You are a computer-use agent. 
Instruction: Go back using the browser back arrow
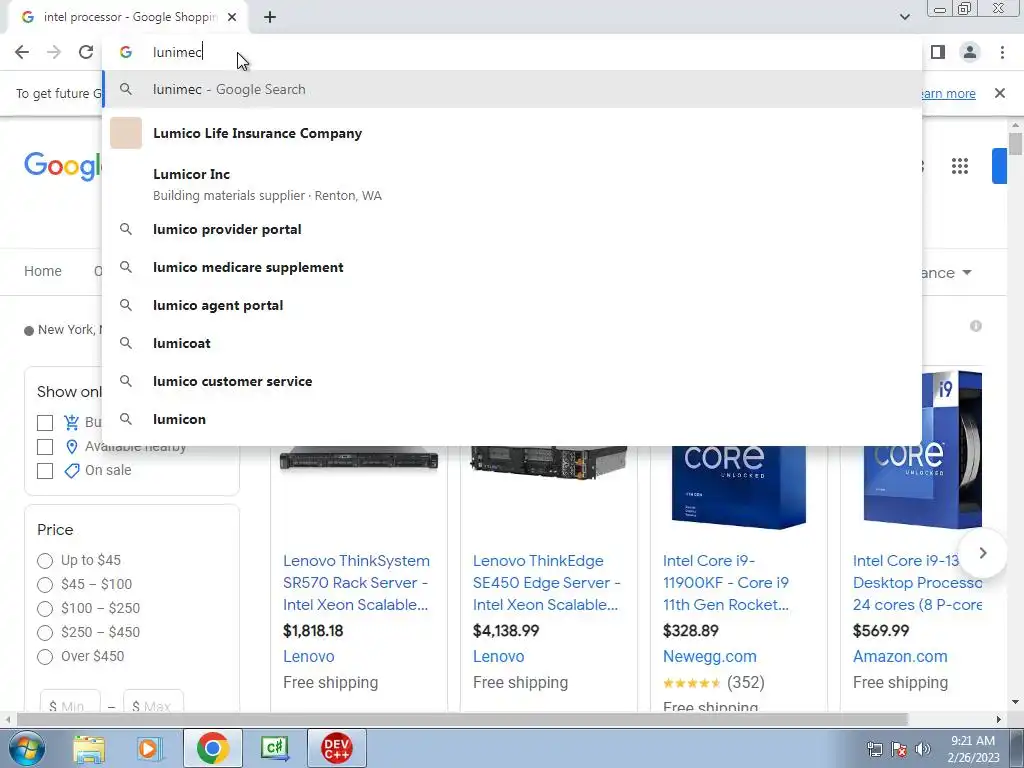pos(22,52)
